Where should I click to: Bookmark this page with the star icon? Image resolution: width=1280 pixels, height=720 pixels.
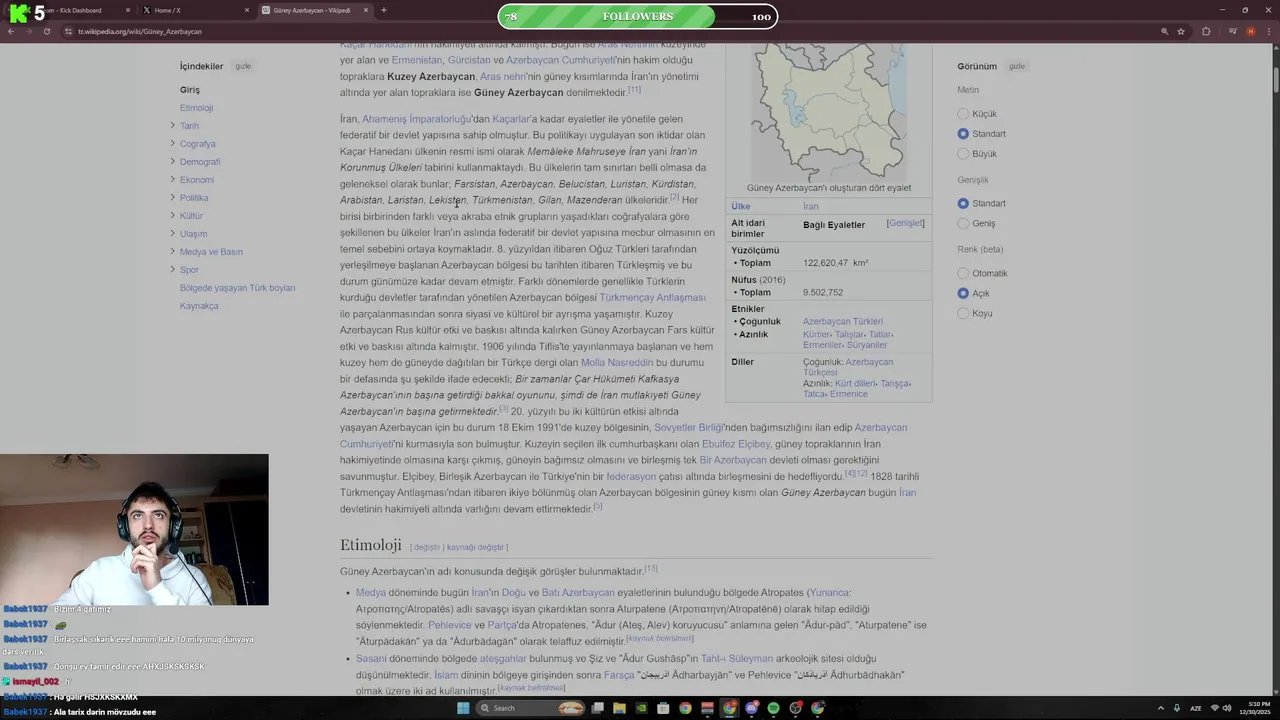click(x=1181, y=31)
